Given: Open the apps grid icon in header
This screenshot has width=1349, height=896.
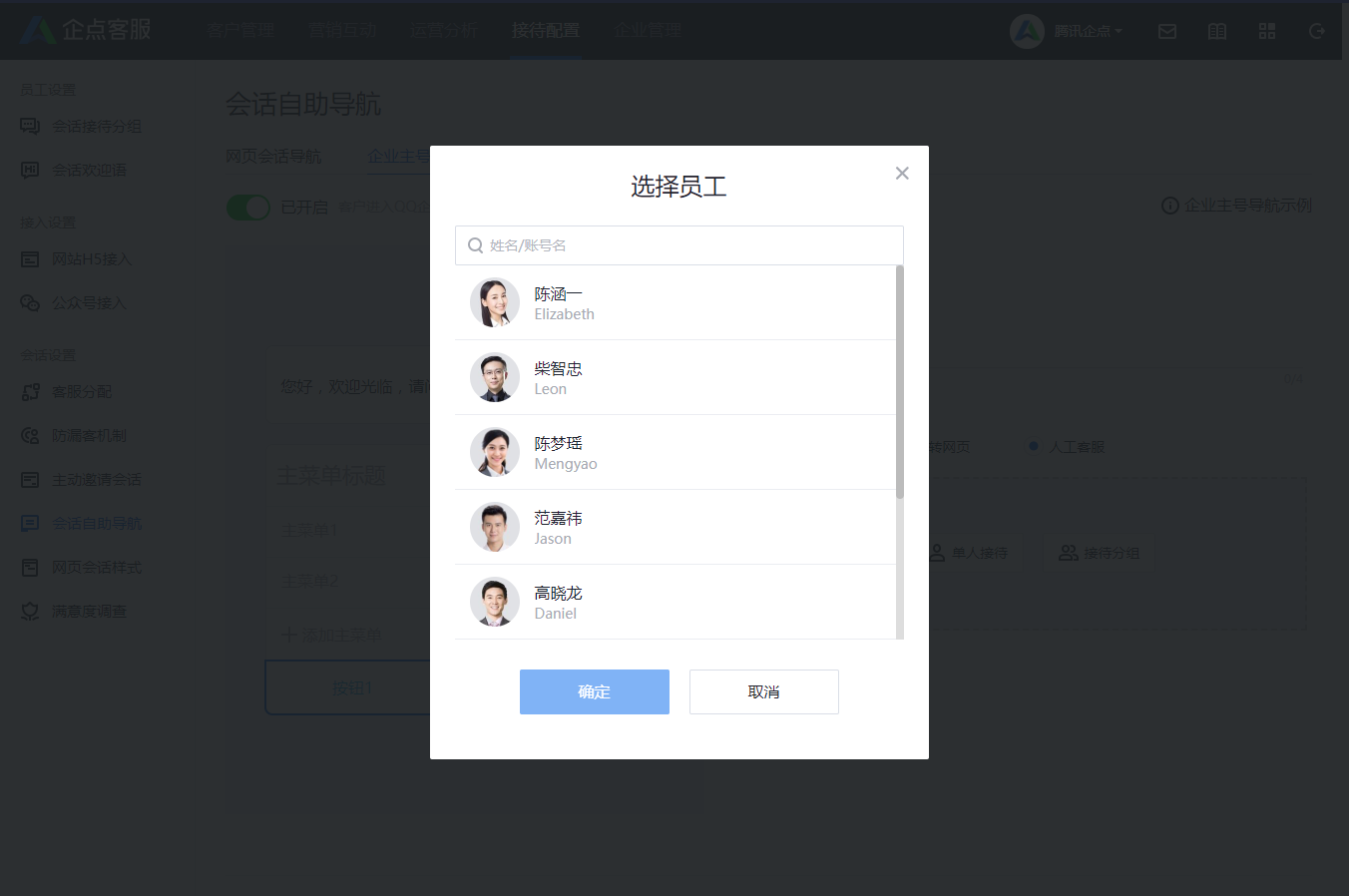Looking at the screenshot, I should 1267,31.
